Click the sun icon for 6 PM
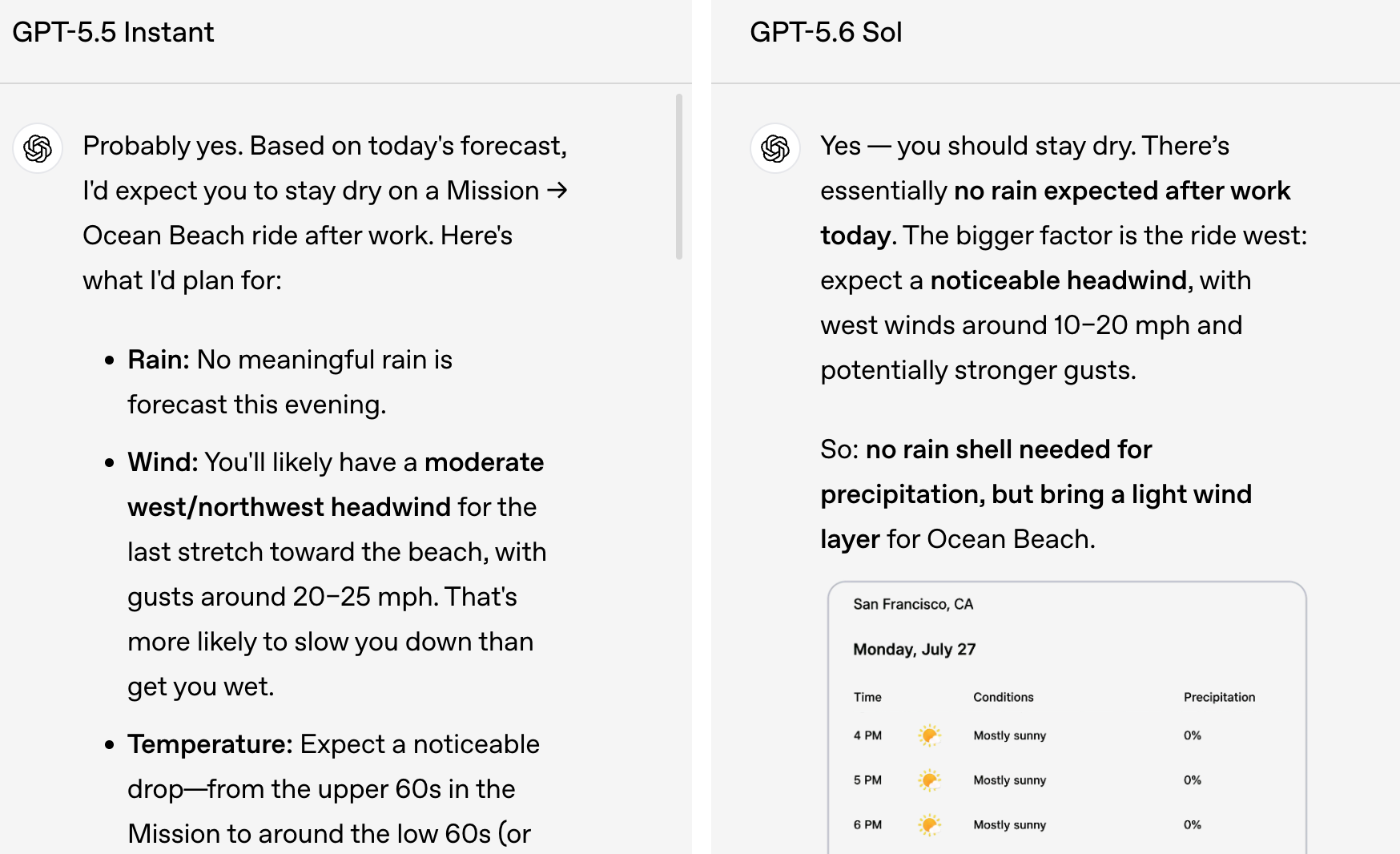The width and height of the screenshot is (1400, 854). coord(929,825)
